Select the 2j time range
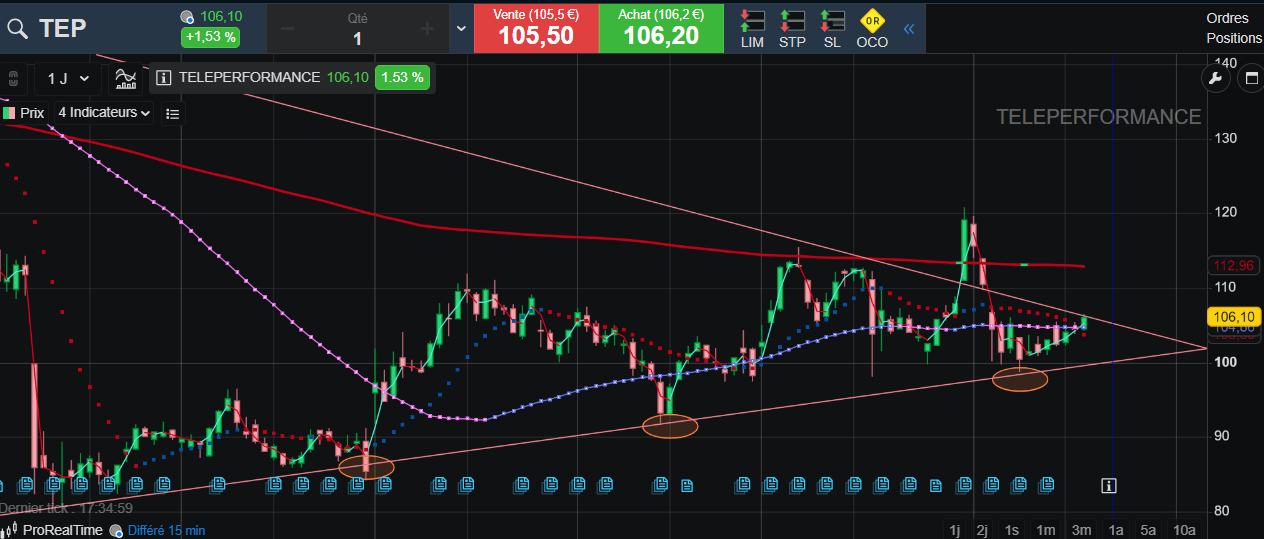The image size is (1264, 539). pos(983,529)
